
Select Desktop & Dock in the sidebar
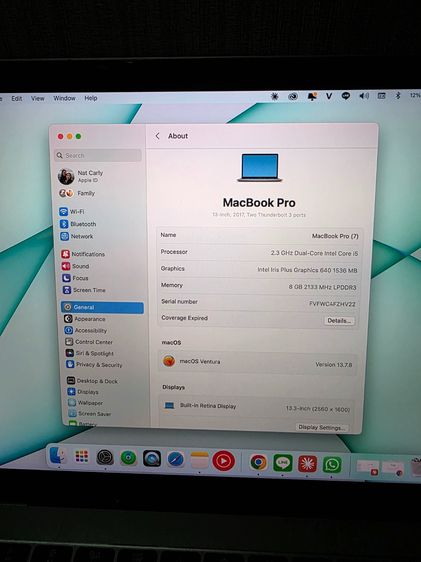pyautogui.click(x=92, y=381)
